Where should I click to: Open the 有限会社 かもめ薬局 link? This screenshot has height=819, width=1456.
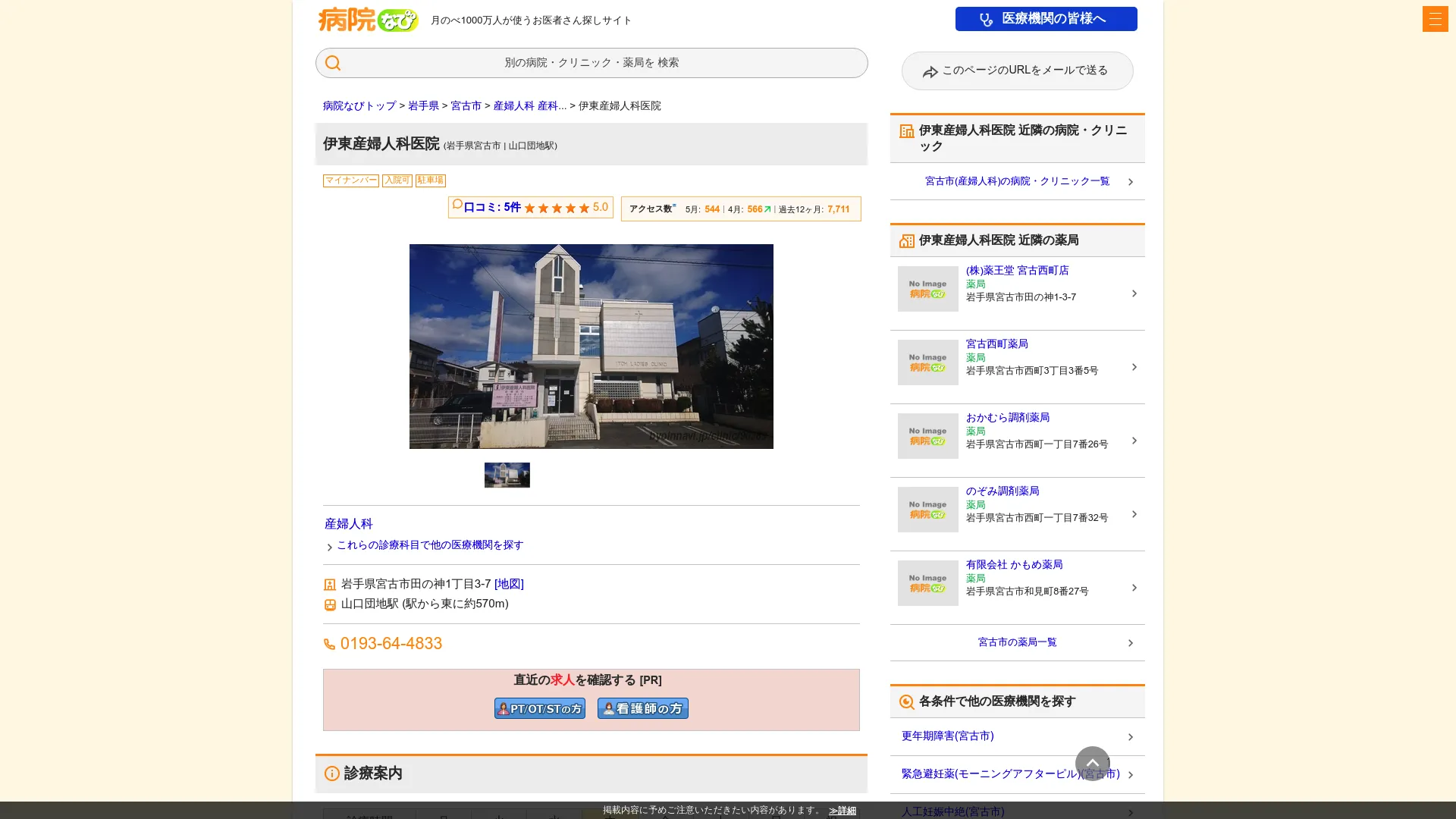[1014, 565]
